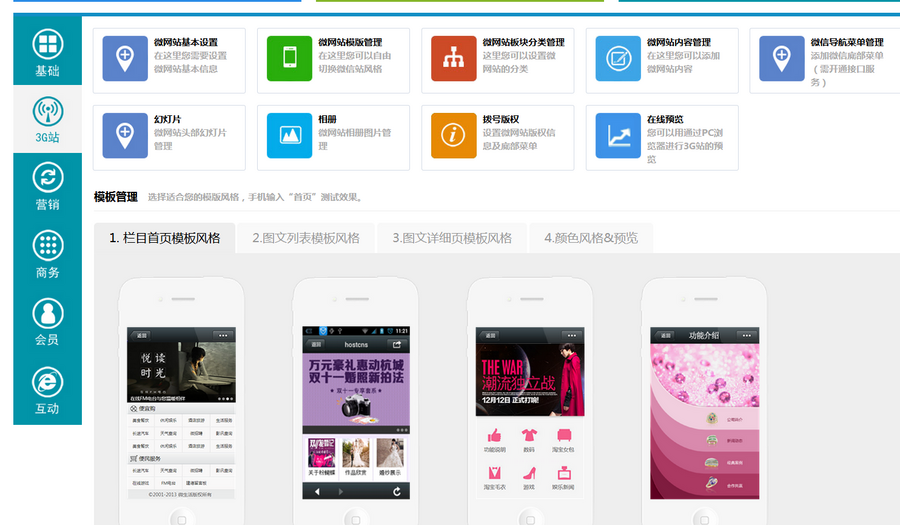Switch to 3.图文详细页模板风格 tab
Screen dimensions: 900x525
pos(452,238)
